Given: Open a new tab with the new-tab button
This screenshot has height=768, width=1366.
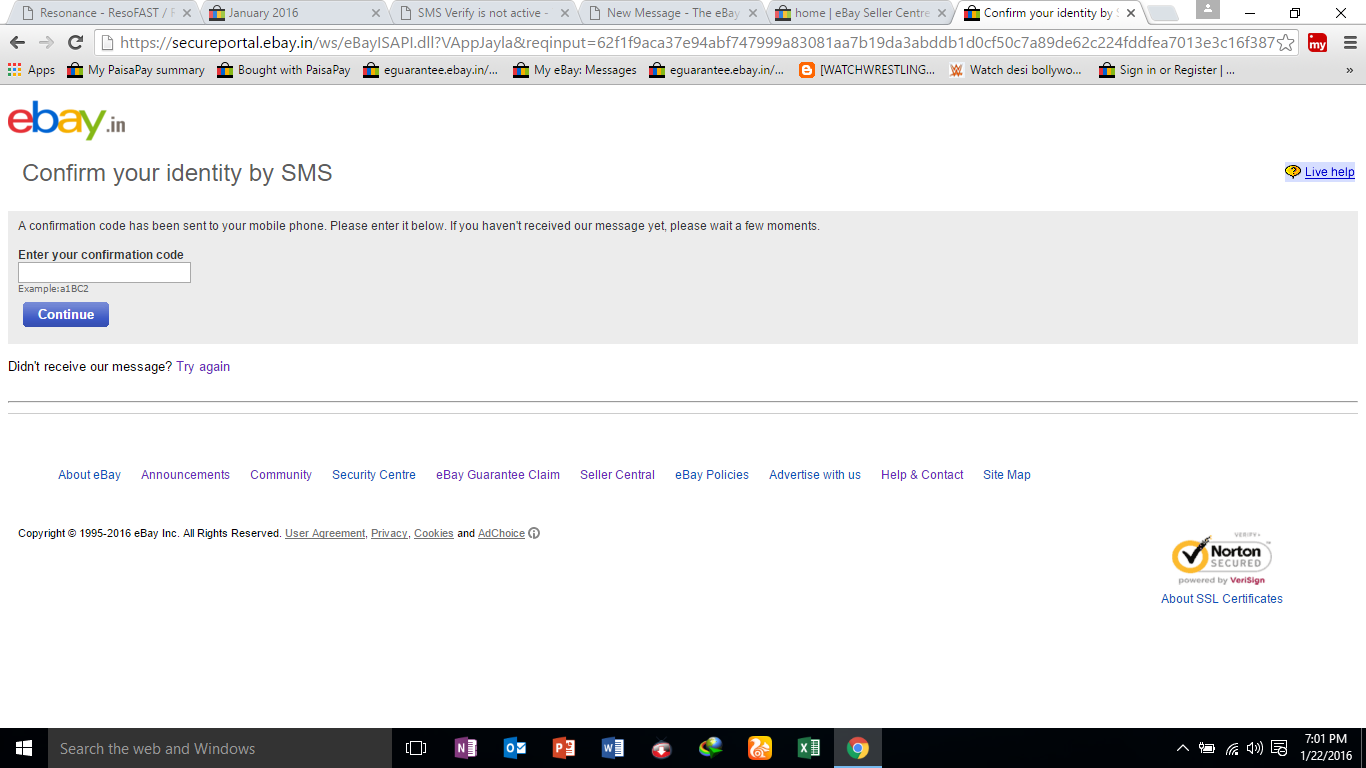Looking at the screenshot, I should click(x=1162, y=14).
